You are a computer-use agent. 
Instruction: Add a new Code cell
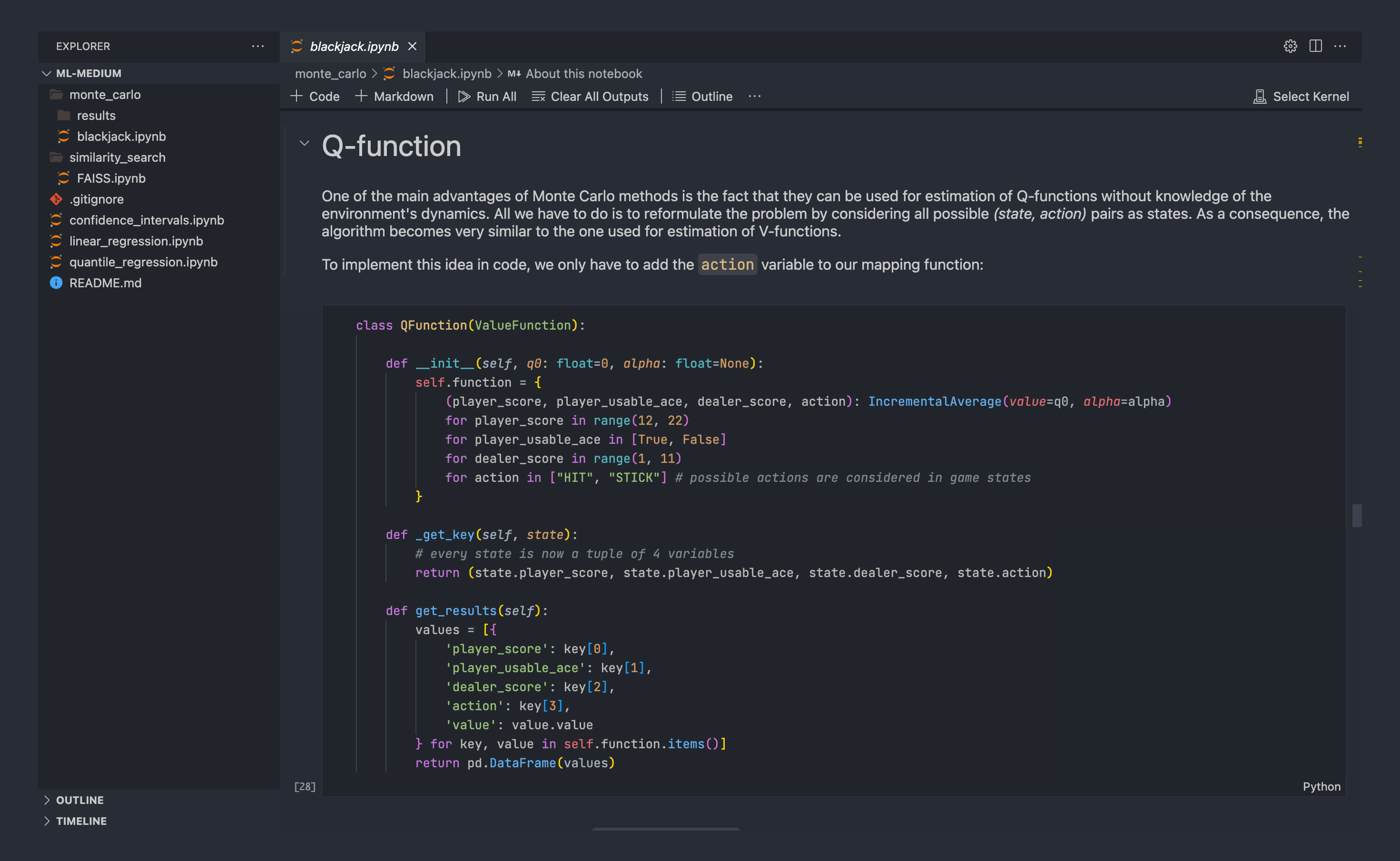315,96
